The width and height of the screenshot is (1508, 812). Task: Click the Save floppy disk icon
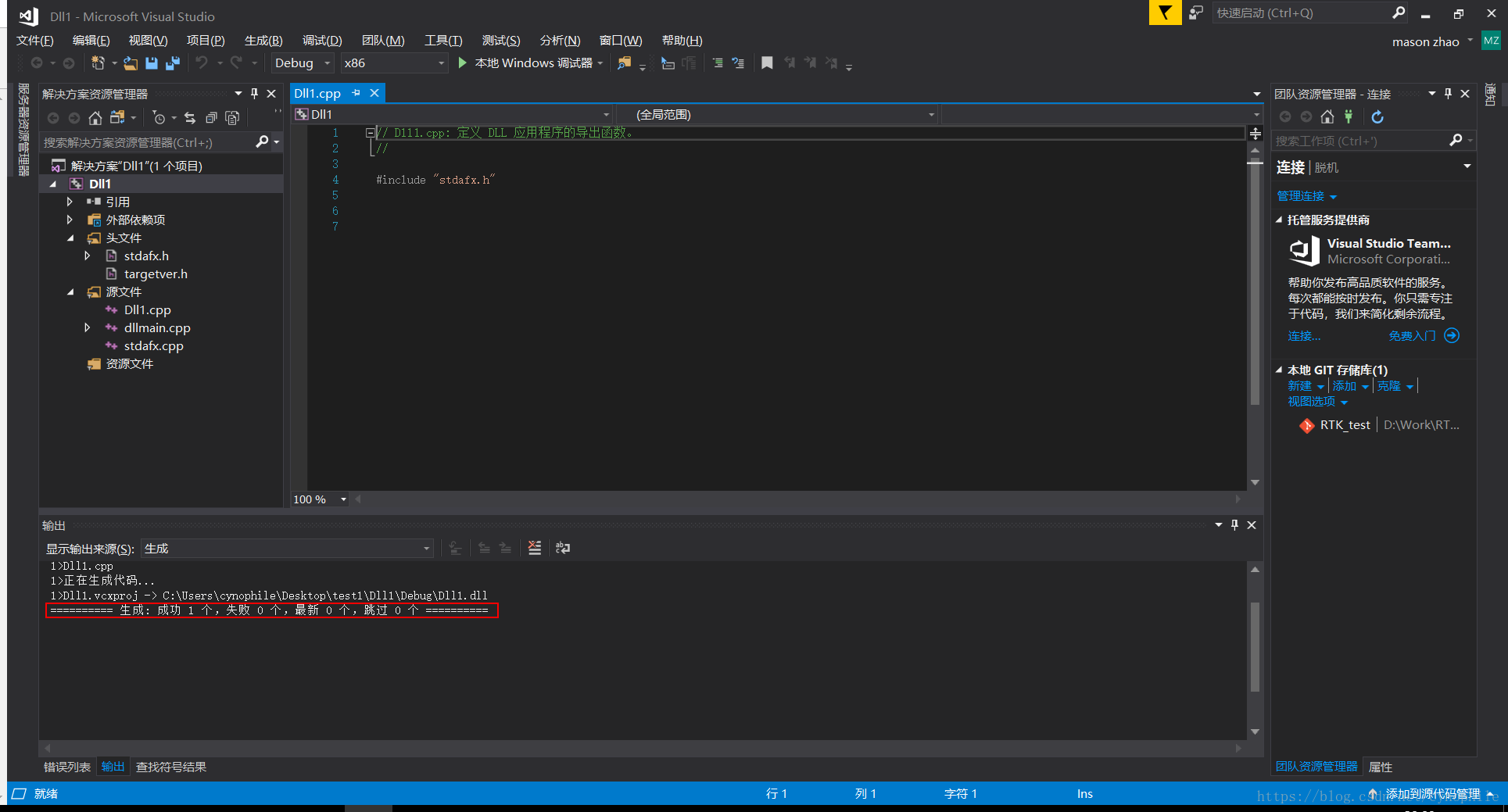click(152, 63)
